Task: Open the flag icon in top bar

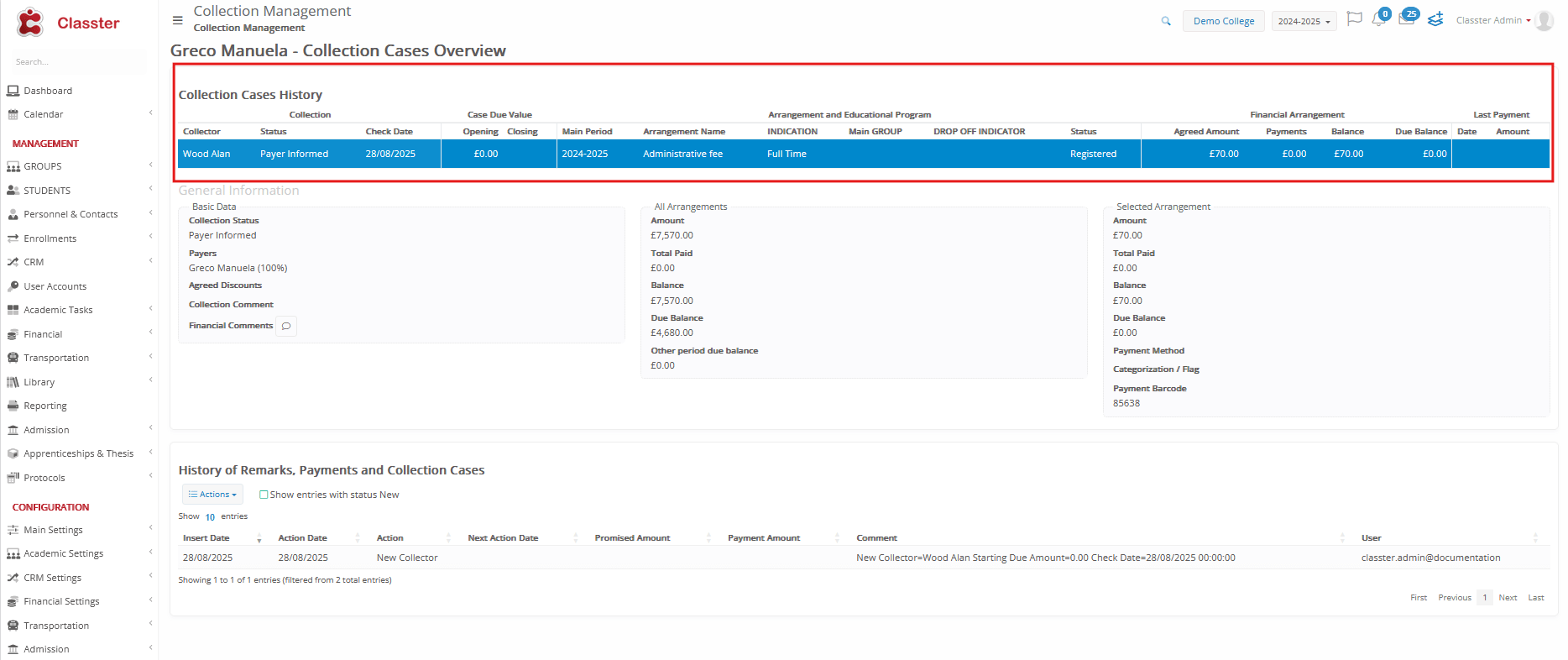Action: (x=1353, y=19)
